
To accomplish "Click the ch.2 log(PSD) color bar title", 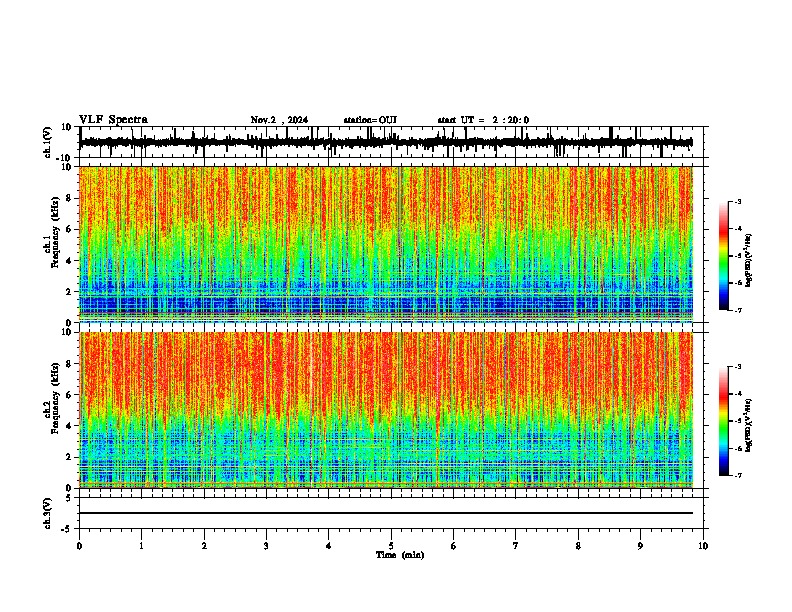I will 749,426.
